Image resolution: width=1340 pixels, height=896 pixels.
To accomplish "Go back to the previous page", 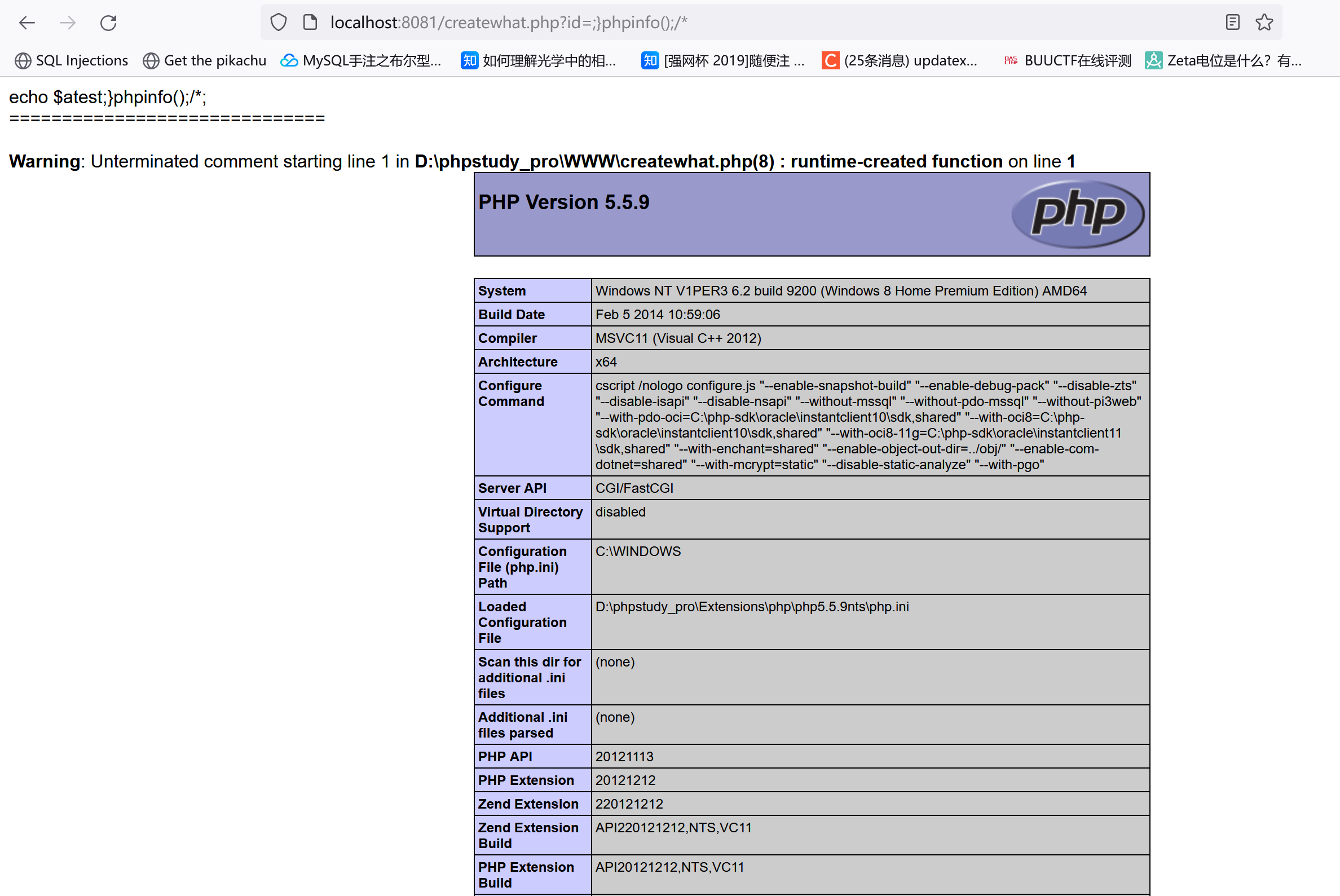I will click(27, 23).
